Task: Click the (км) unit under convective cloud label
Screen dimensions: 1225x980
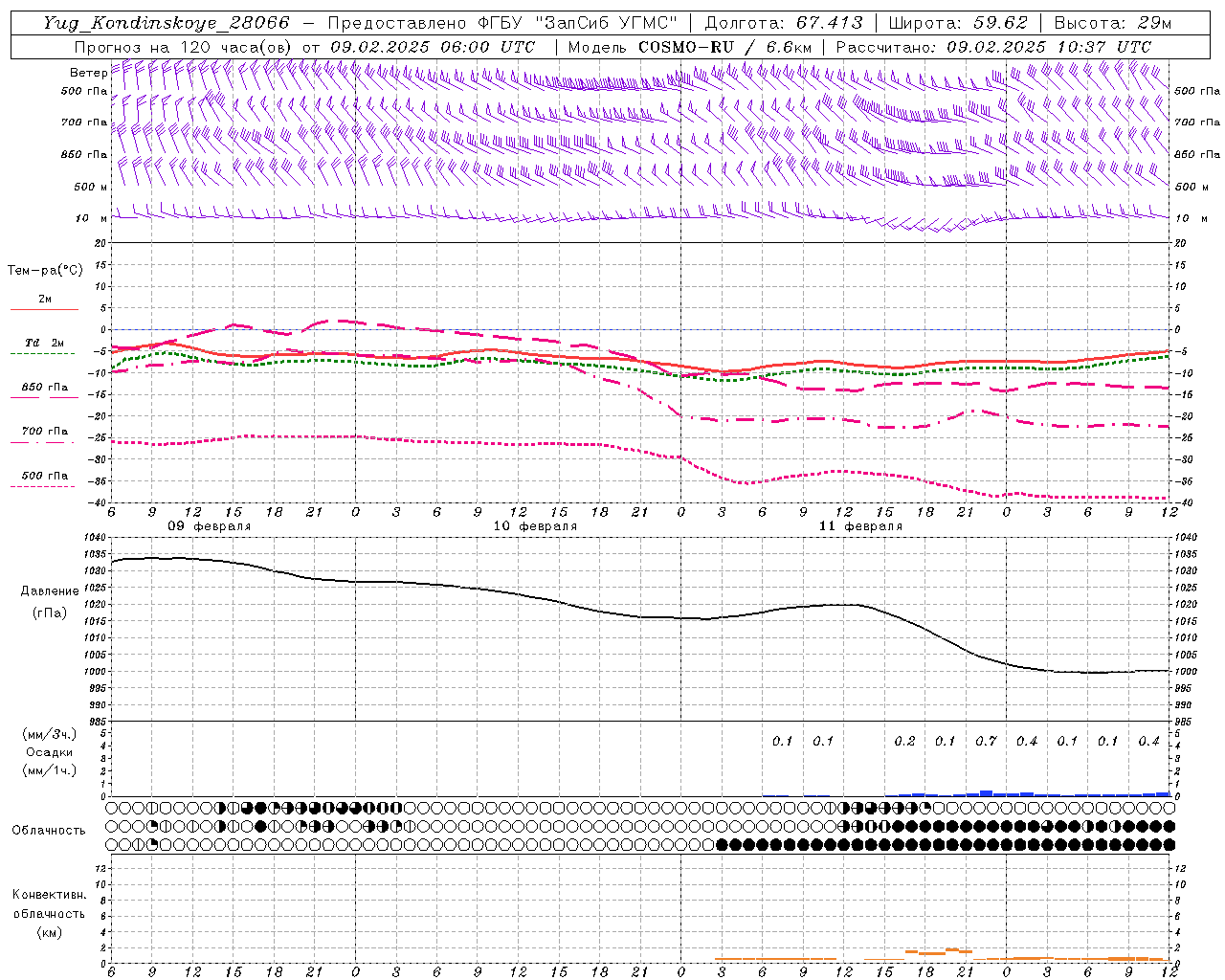Action: click(x=49, y=932)
